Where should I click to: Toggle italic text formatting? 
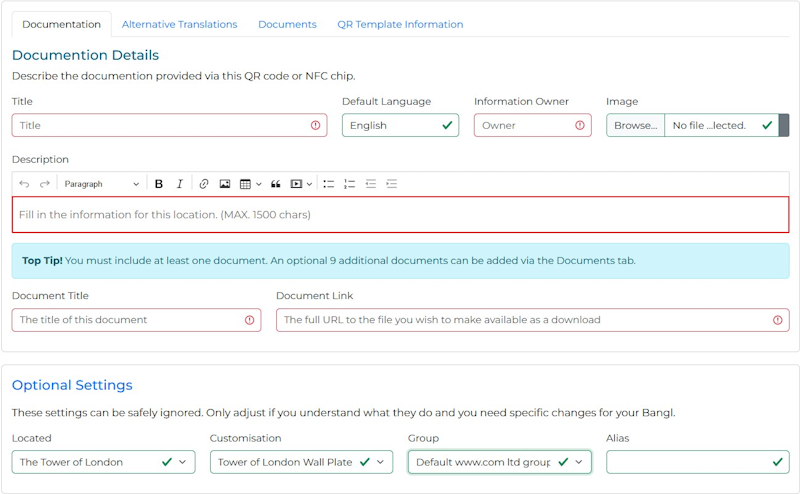(180, 184)
